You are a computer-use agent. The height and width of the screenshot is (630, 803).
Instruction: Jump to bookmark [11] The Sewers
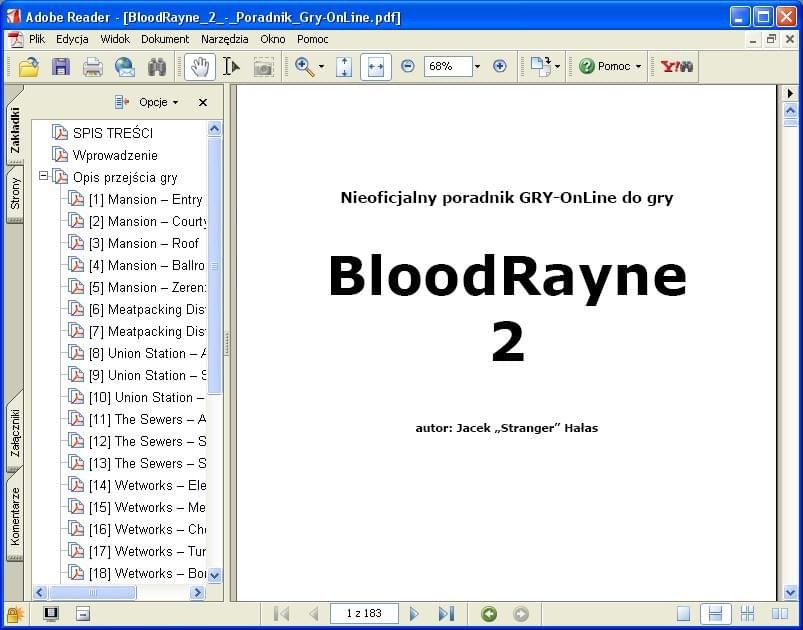(x=147, y=419)
